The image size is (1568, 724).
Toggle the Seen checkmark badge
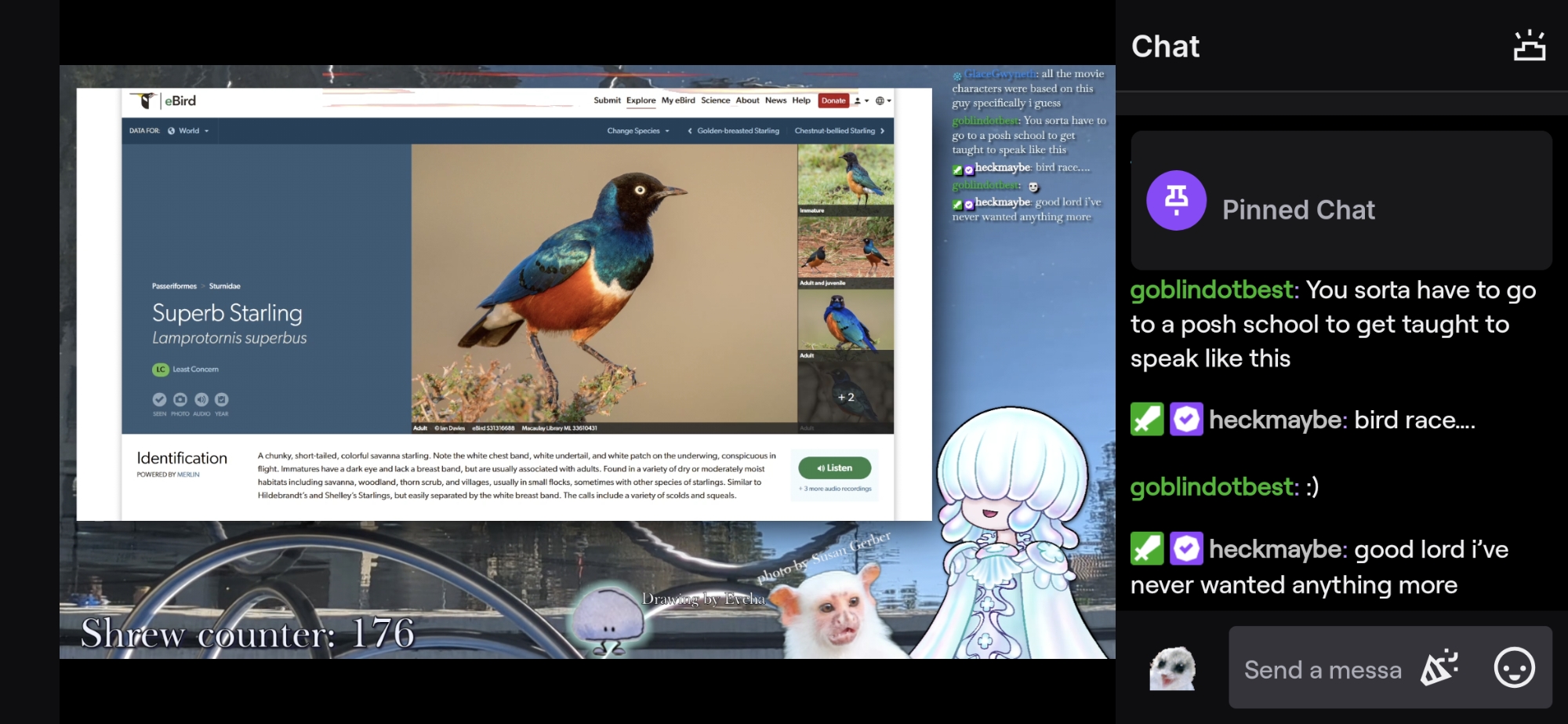coord(159,399)
